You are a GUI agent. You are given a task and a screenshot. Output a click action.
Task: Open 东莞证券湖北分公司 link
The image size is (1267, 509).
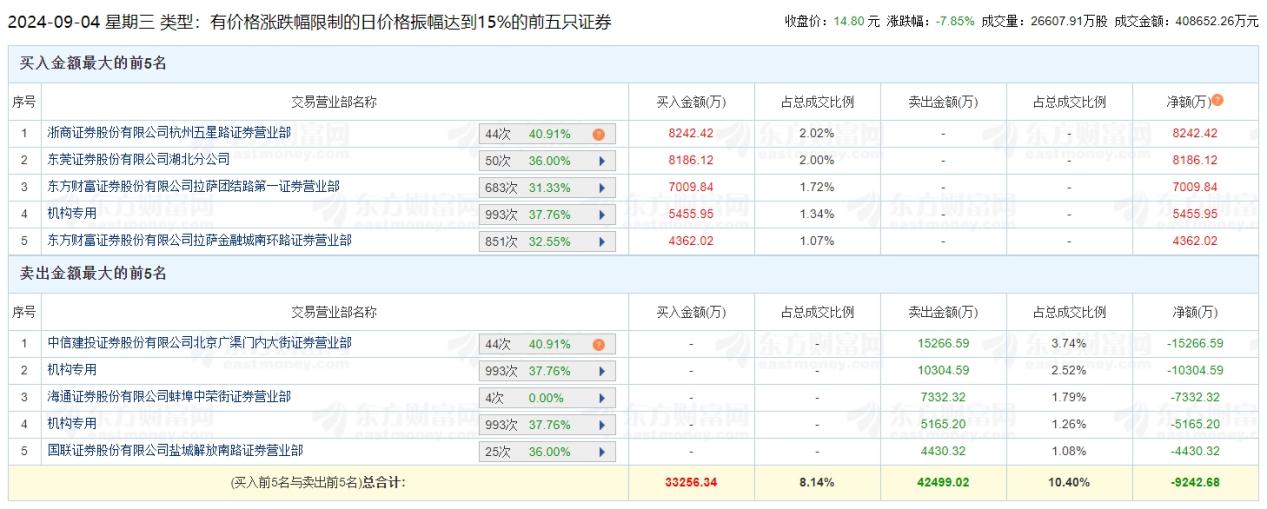(138, 159)
